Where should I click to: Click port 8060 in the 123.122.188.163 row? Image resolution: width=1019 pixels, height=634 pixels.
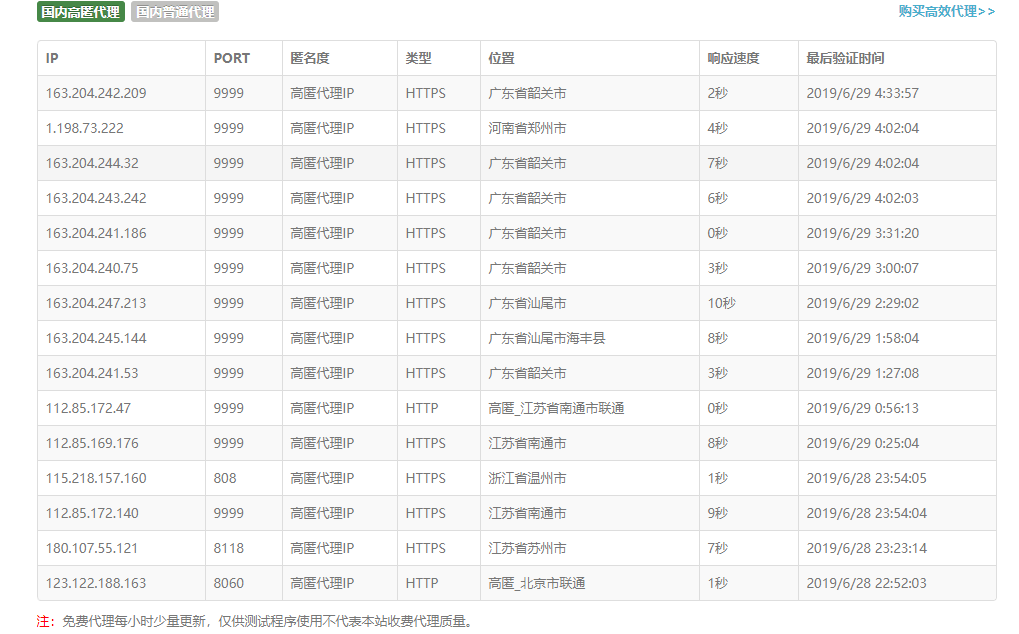(x=229, y=585)
